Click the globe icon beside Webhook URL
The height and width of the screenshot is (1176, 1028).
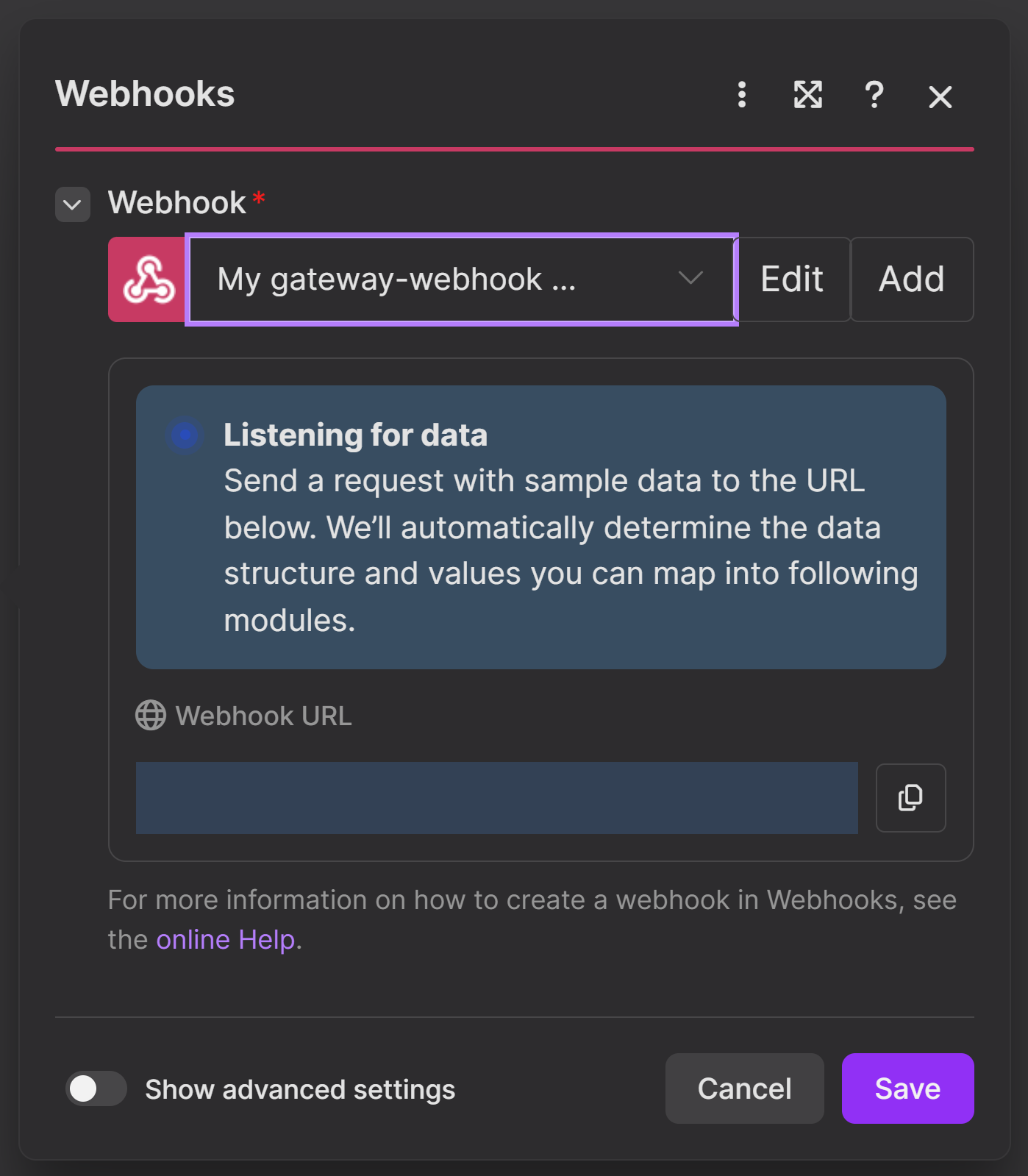[151, 716]
